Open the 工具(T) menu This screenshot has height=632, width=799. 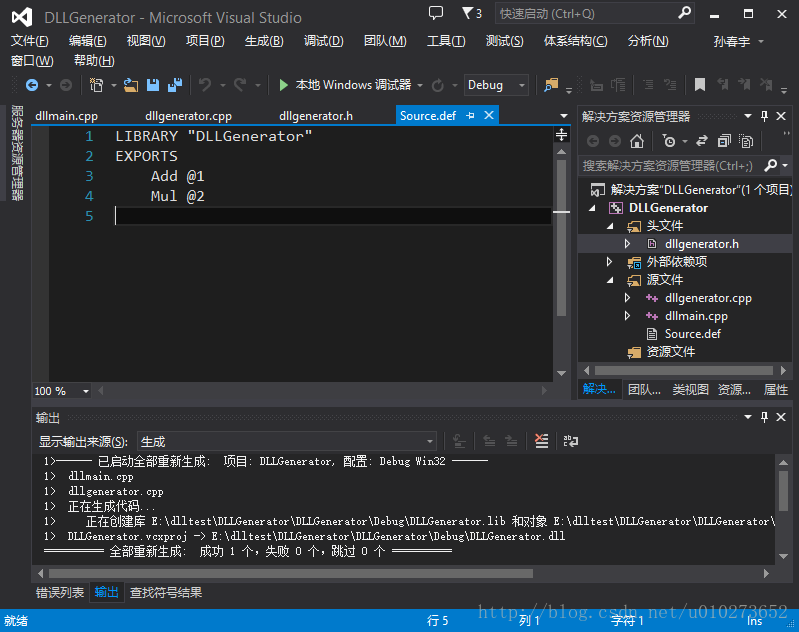point(446,41)
